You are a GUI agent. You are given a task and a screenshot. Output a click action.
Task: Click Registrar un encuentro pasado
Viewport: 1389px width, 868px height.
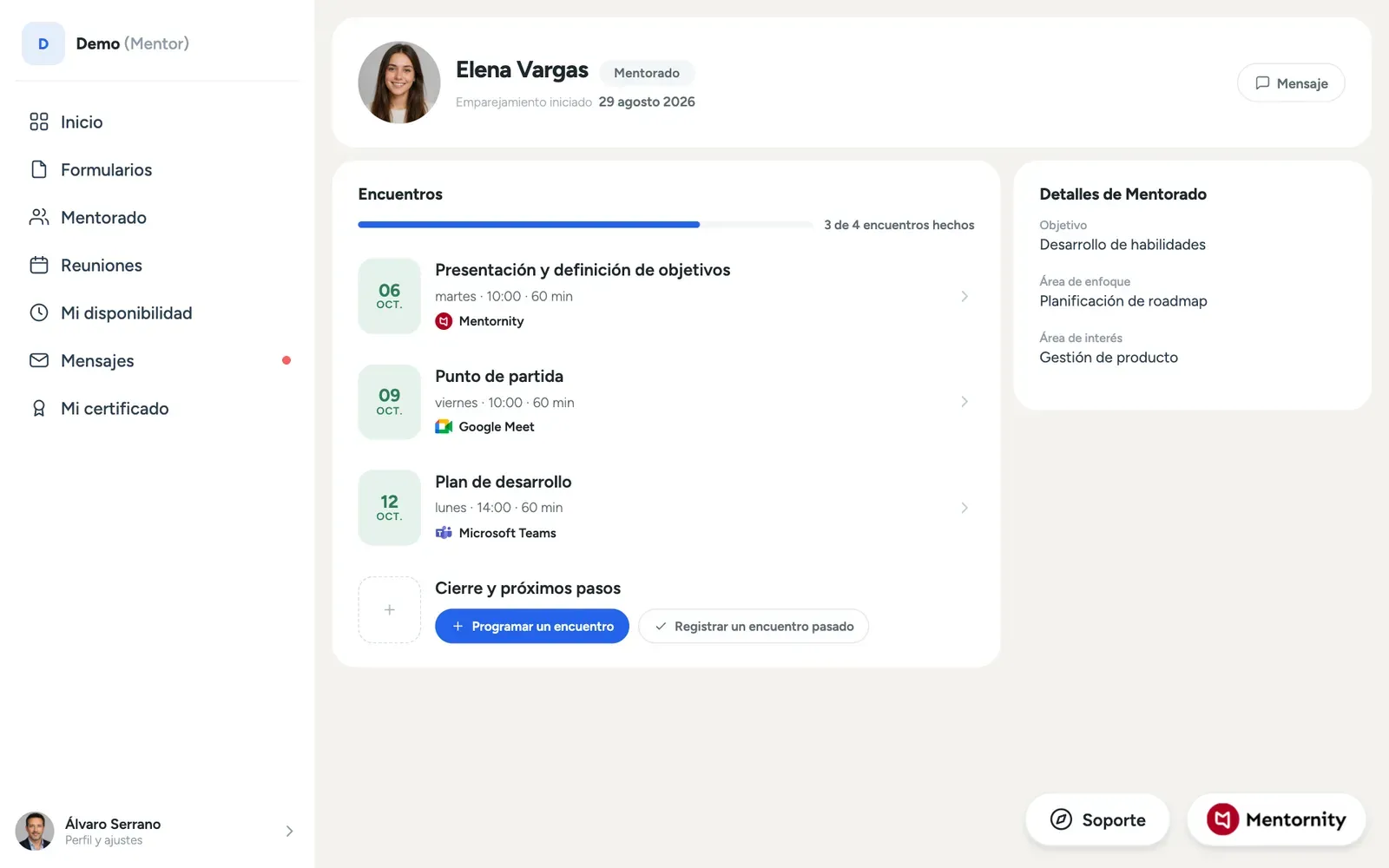coord(754,626)
